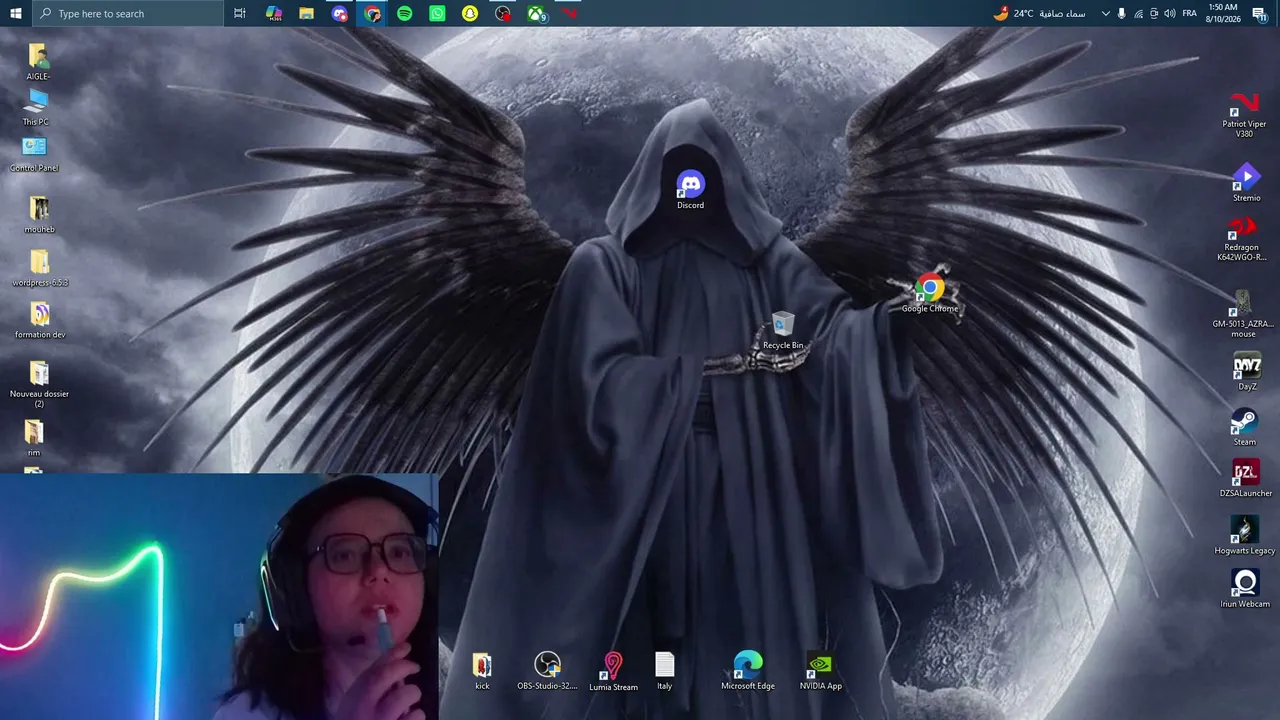
Task: Select the AIGLE- user folder icon
Action: (38, 62)
